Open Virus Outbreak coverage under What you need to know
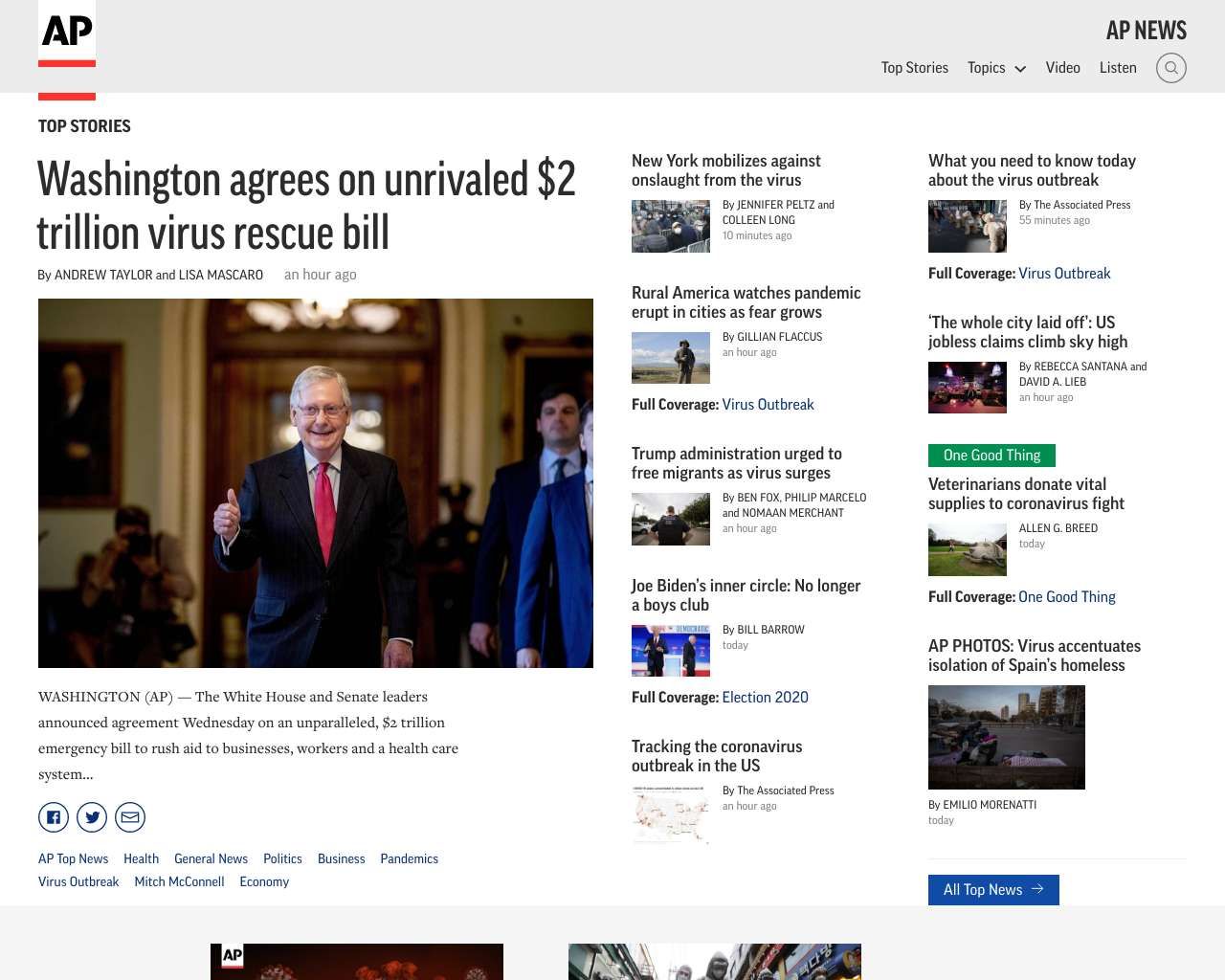1225x980 pixels. tap(1064, 274)
